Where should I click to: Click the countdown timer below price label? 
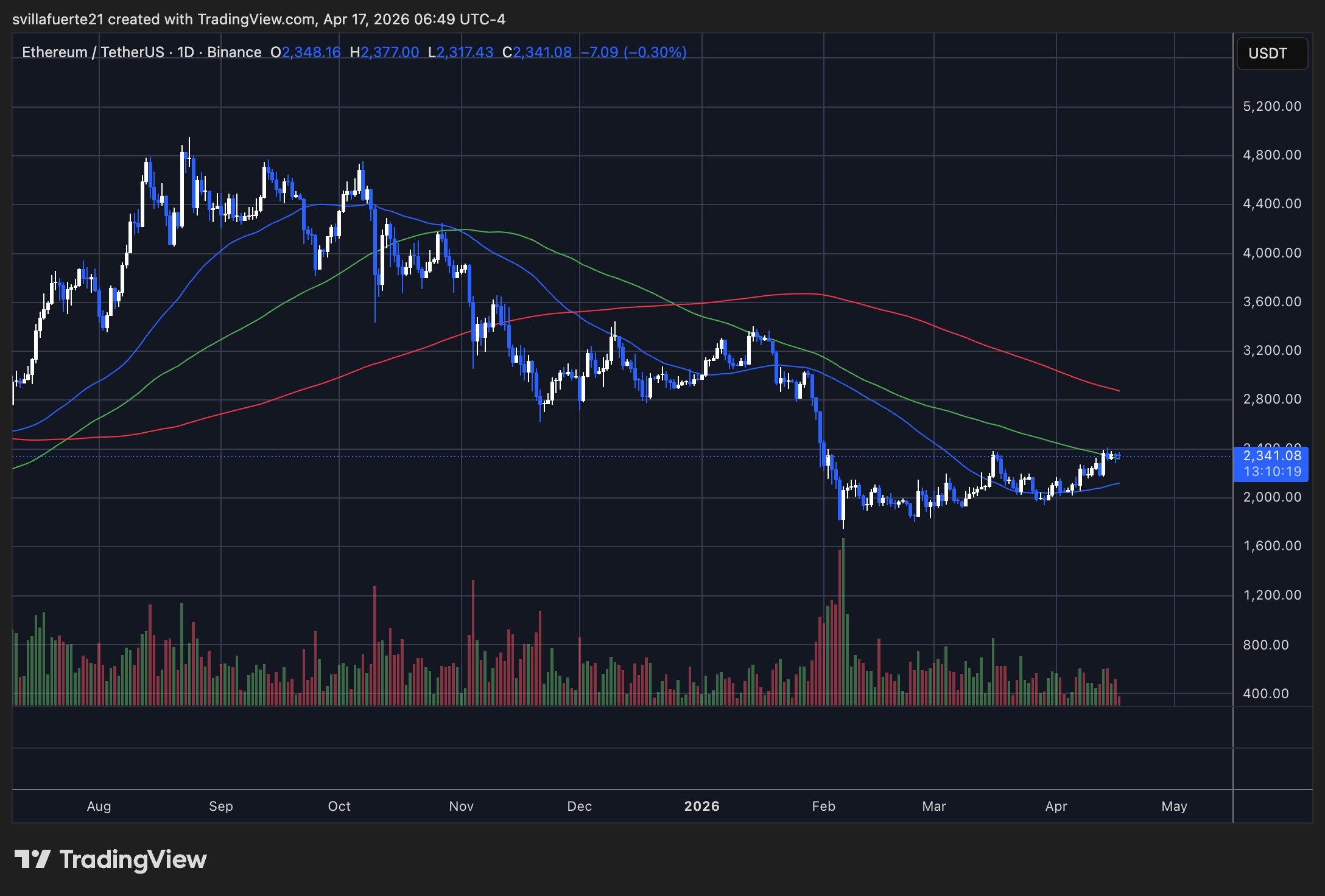coord(1271,471)
